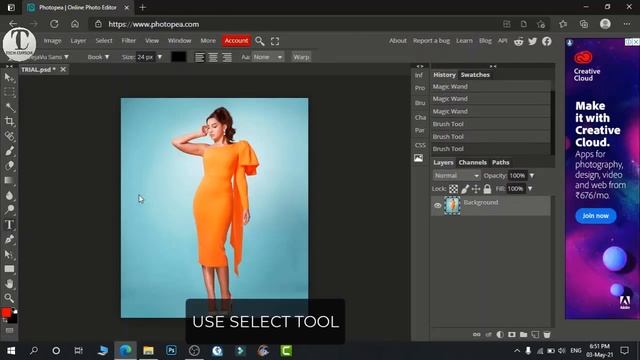Align text right
Viewport: 640px width, 360px height.
click(227, 57)
